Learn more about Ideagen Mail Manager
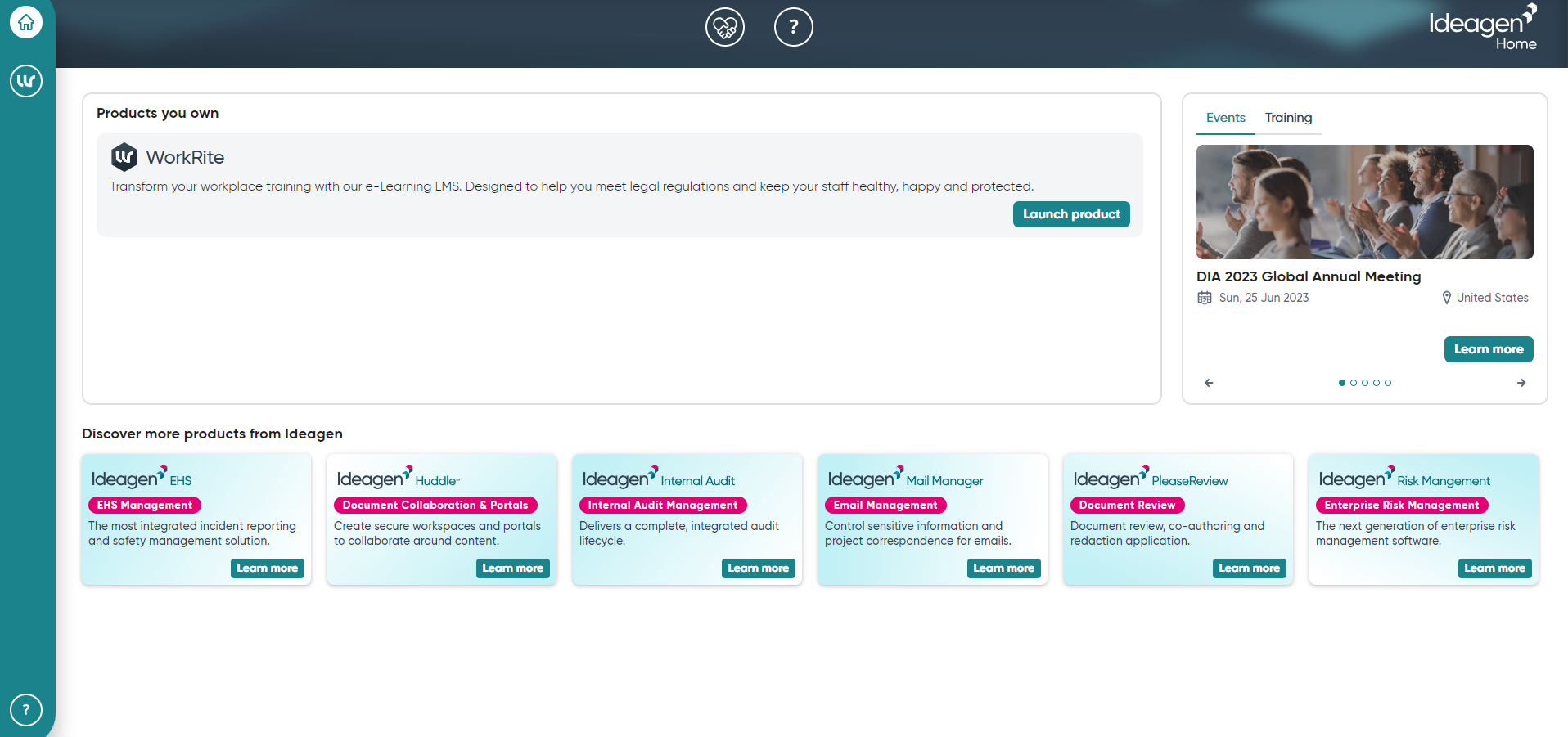The height and width of the screenshot is (737, 1568). click(x=1004, y=568)
